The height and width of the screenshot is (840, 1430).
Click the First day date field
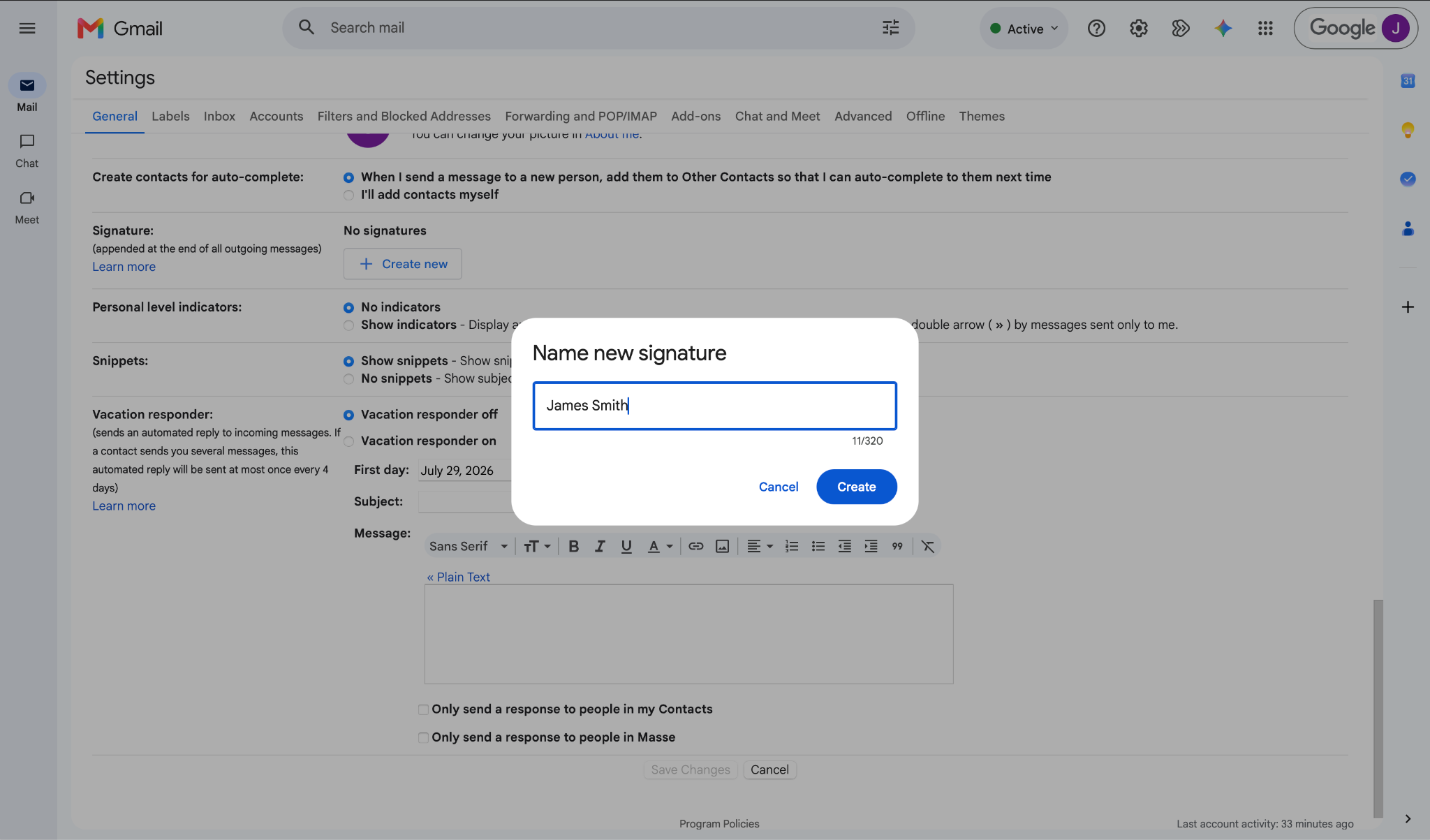[465, 471]
